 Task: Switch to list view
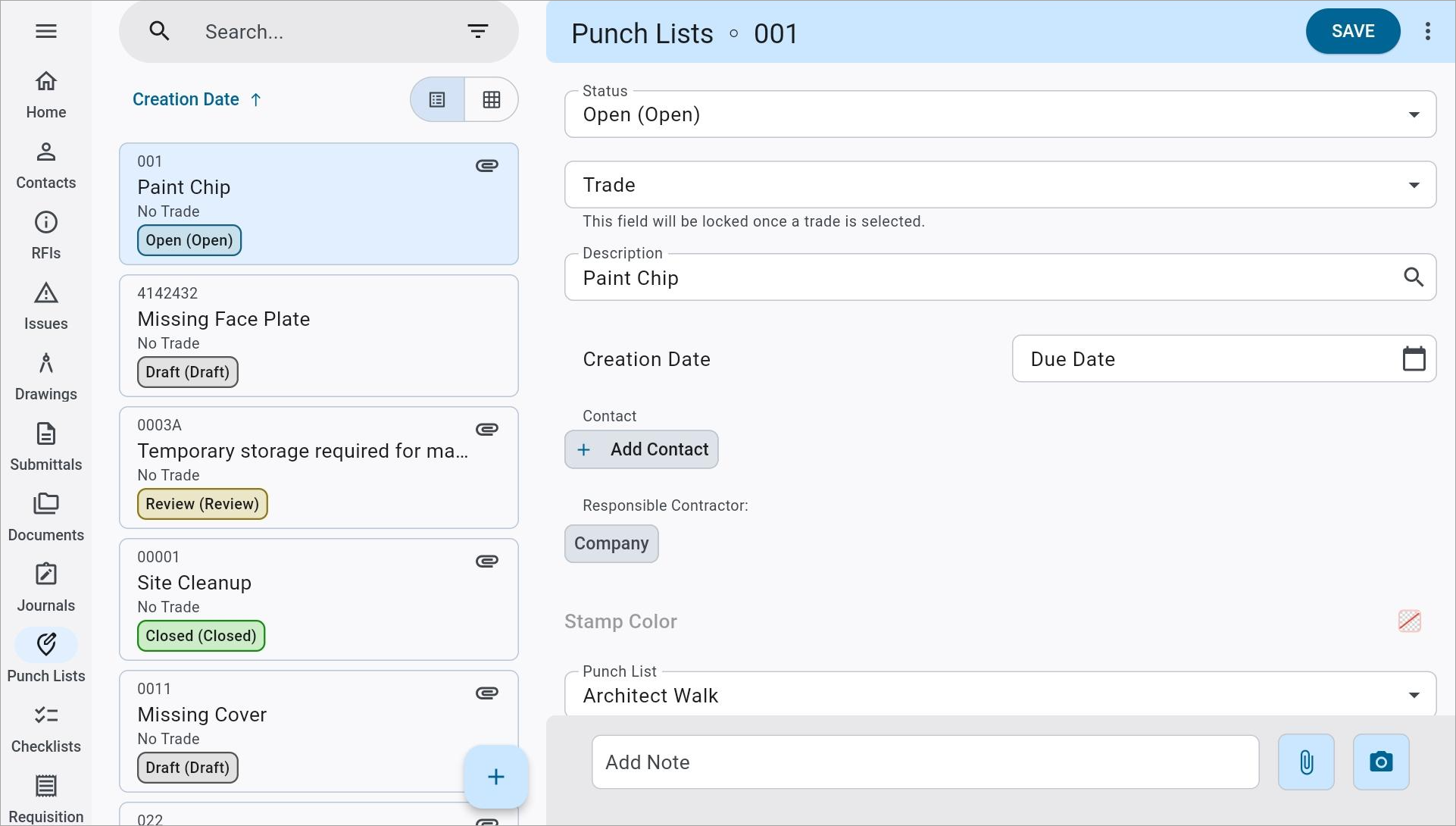(437, 99)
